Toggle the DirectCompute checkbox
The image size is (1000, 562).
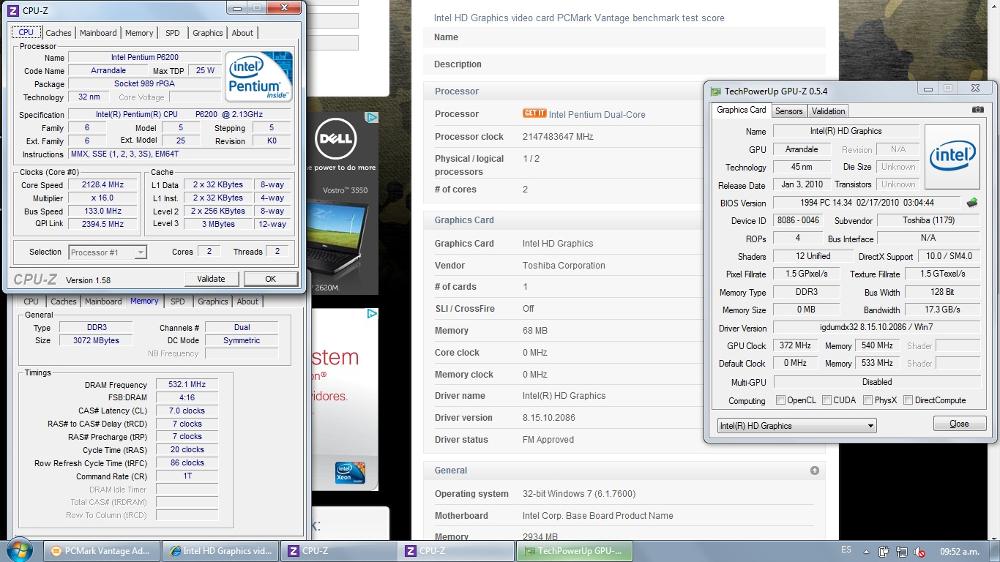pyautogui.click(x=908, y=400)
